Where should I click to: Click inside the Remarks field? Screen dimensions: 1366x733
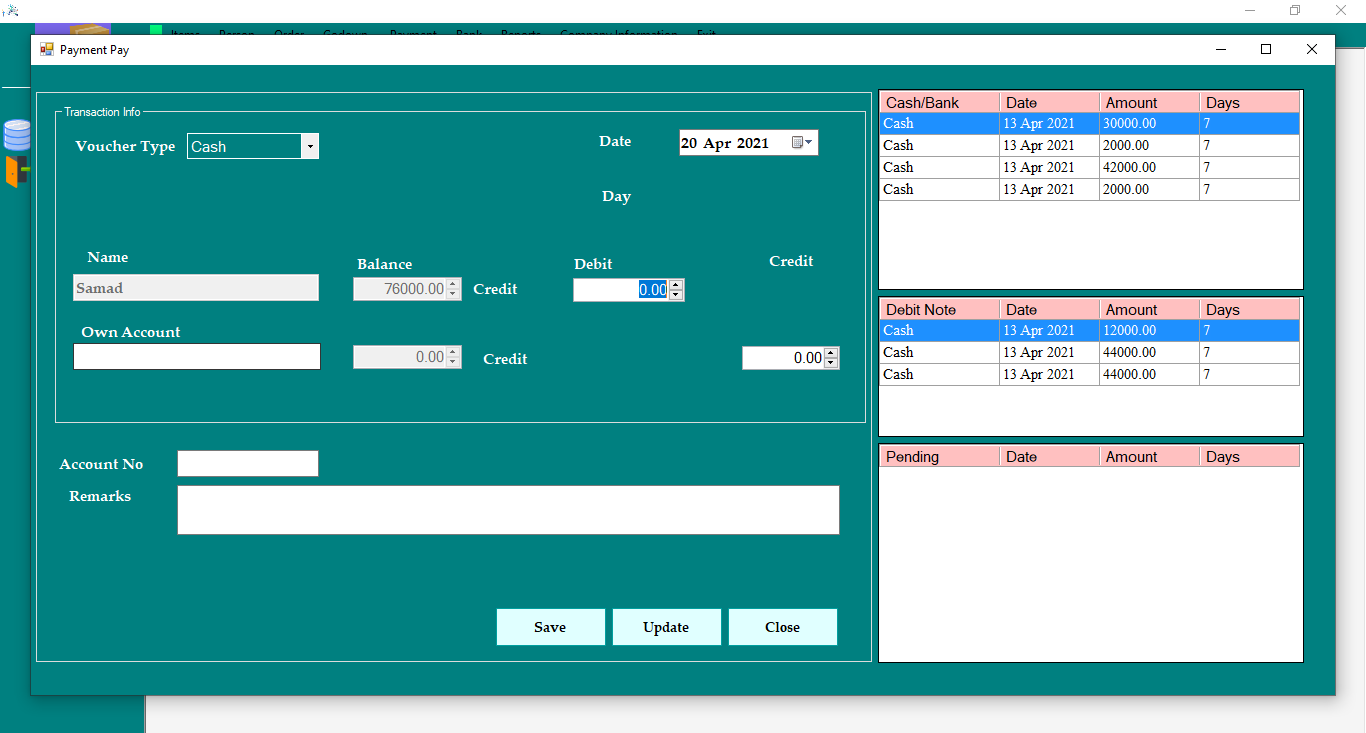tap(508, 510)
